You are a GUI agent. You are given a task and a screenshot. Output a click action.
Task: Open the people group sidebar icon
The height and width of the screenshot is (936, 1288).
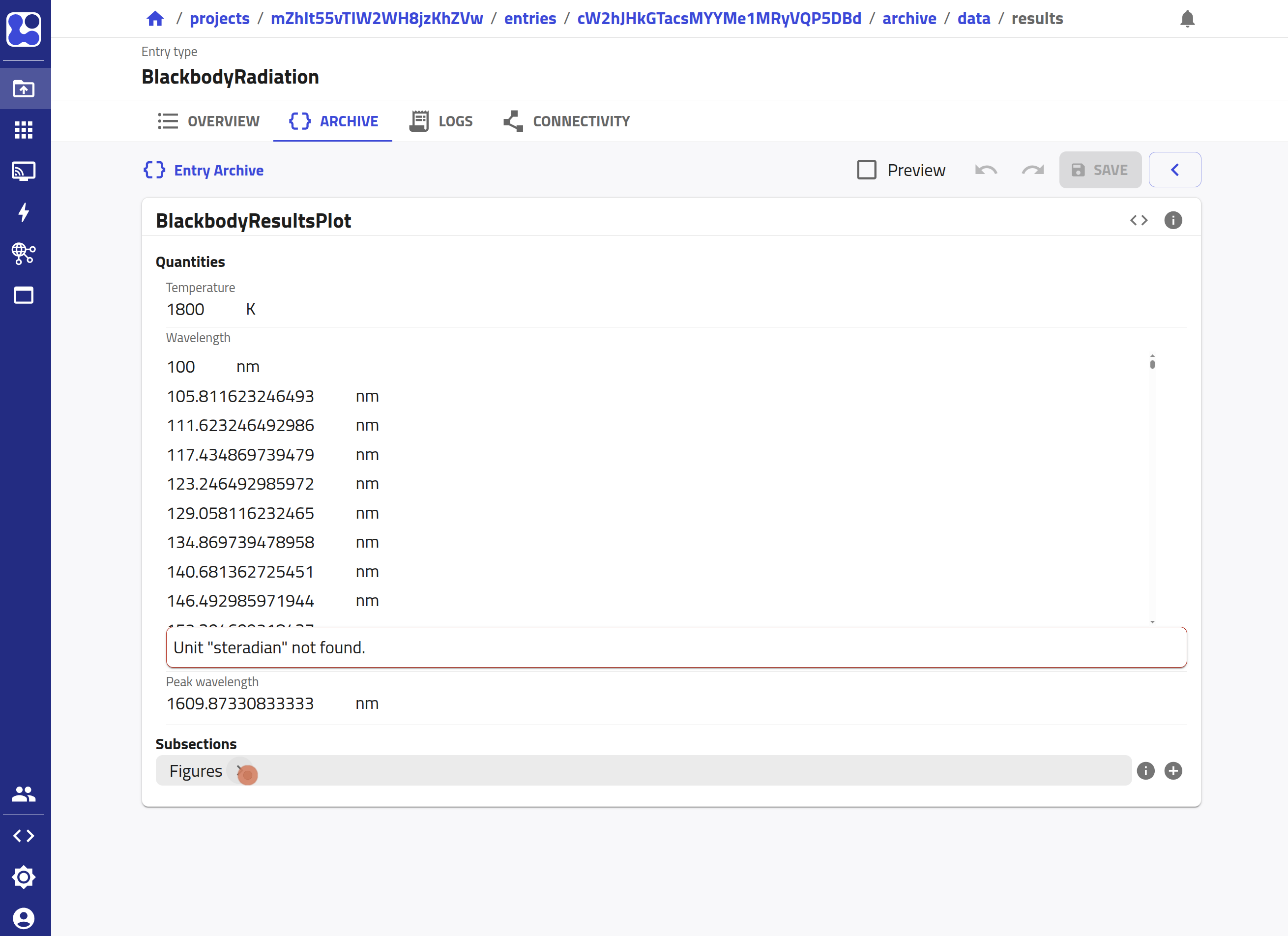pos(24,793)
